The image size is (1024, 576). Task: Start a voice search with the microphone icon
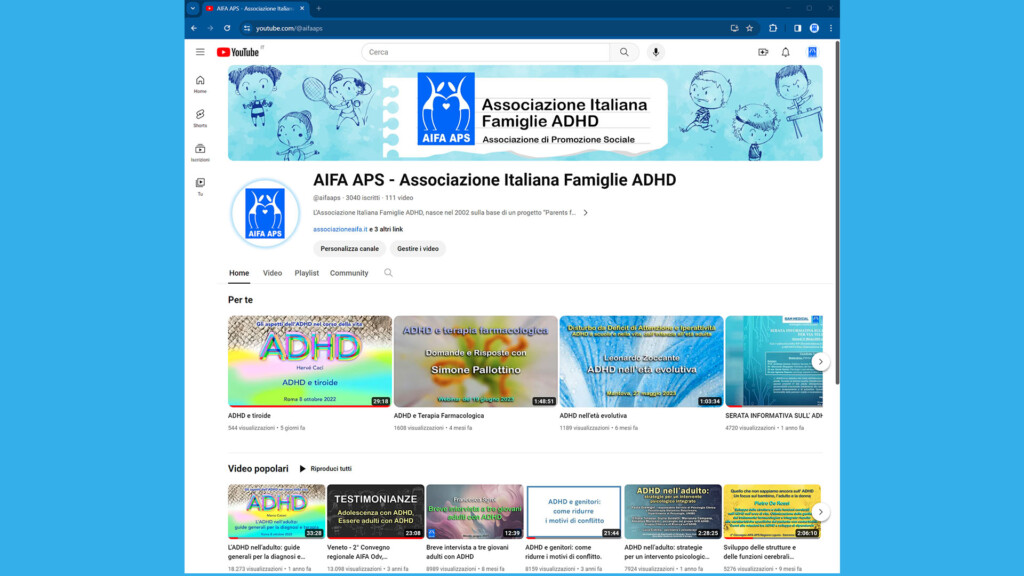click(x=655, y=51)
